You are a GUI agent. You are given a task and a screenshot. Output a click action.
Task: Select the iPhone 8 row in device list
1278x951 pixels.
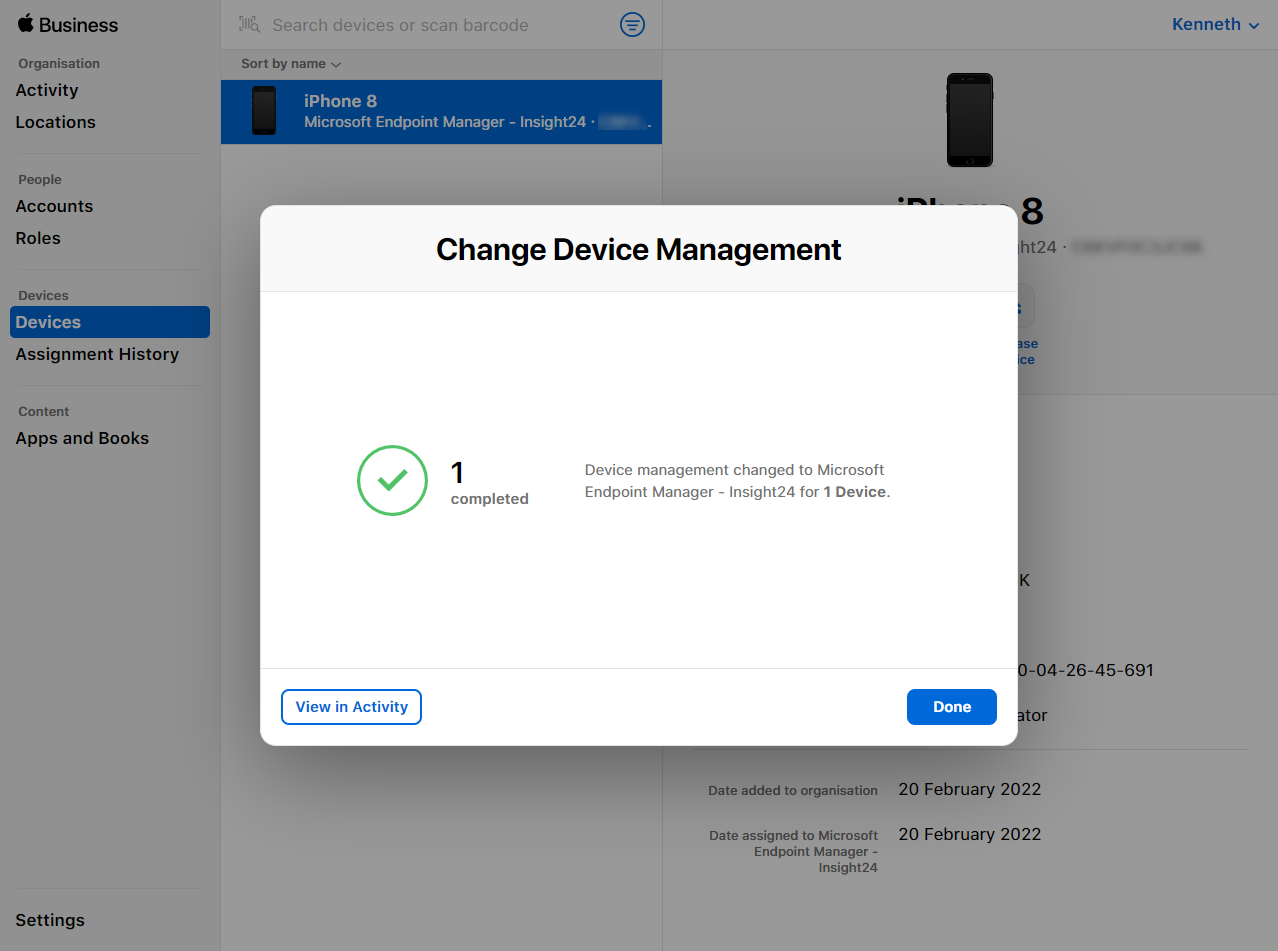pos(441,112)
